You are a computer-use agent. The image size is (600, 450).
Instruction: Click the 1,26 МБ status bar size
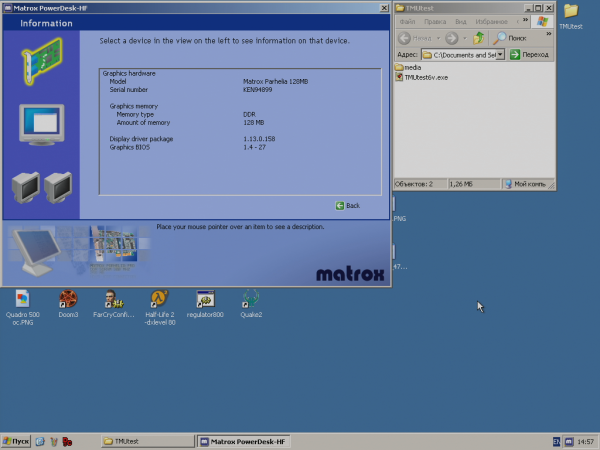(474, 184)
